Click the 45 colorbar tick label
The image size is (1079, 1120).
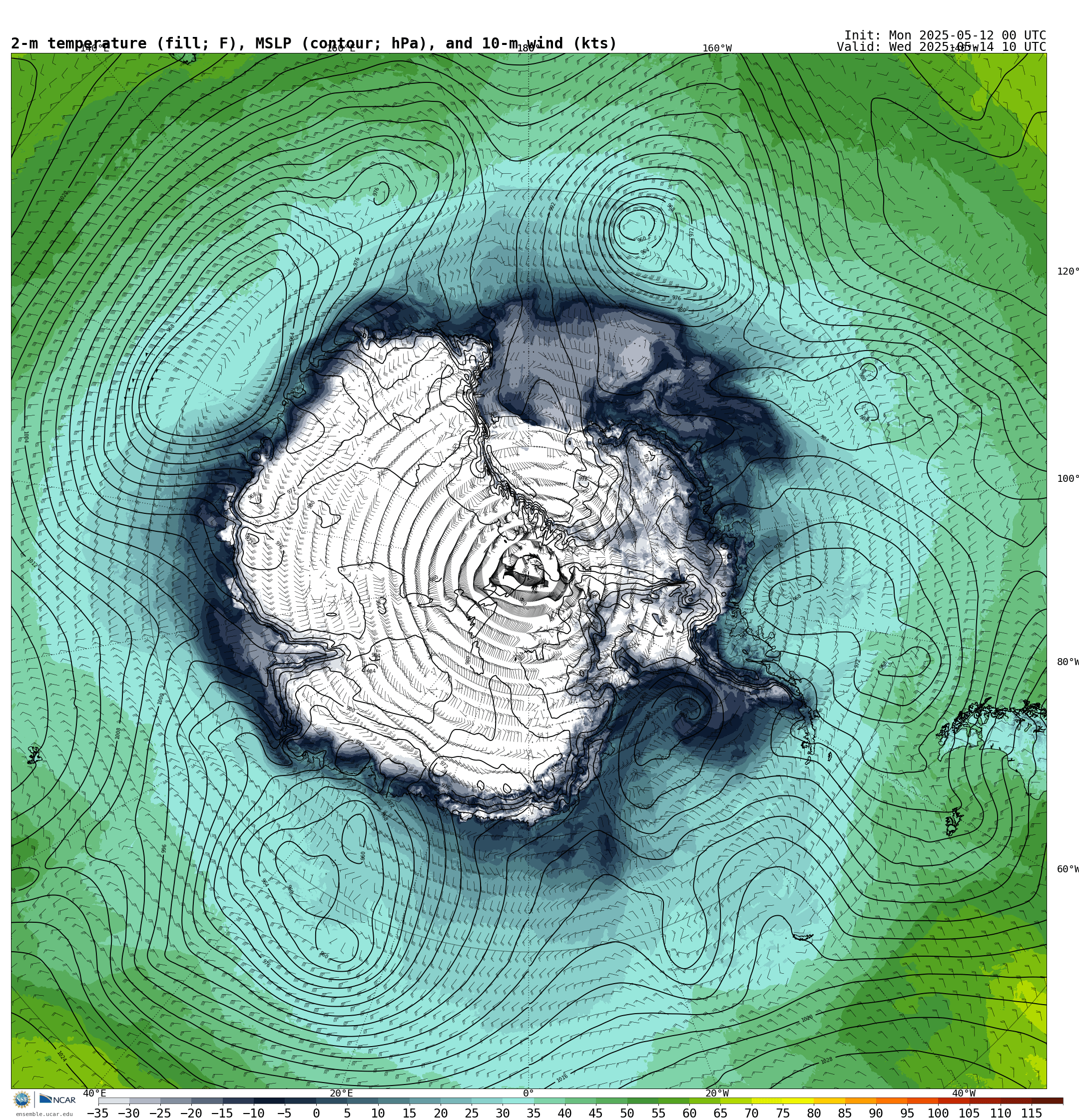(x=596, y=1113)
